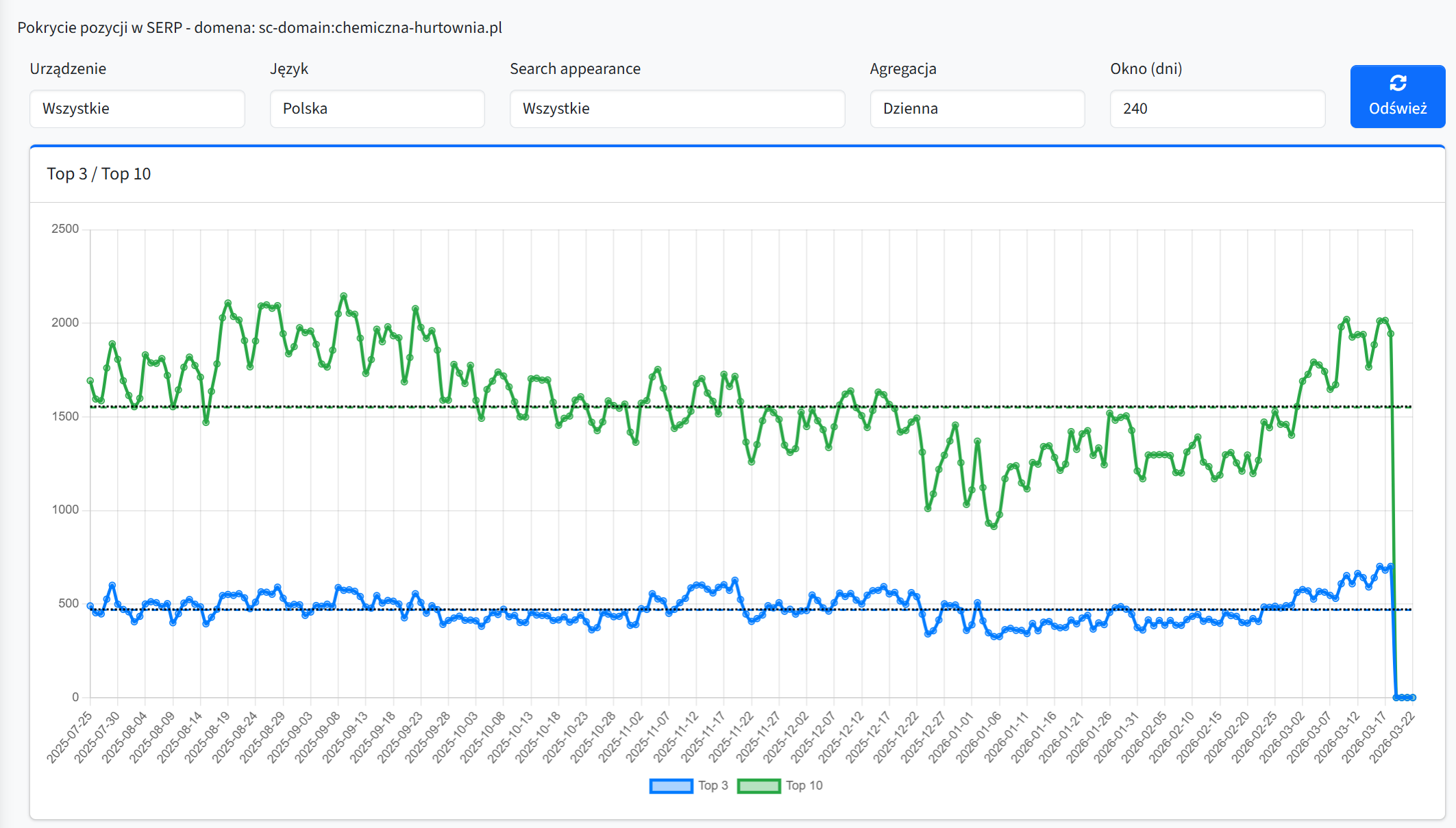This screenshot has height=828, width=1456.
Task: Click the 2025-07-25 x-axis date label
Action: [x=71, y=736]
